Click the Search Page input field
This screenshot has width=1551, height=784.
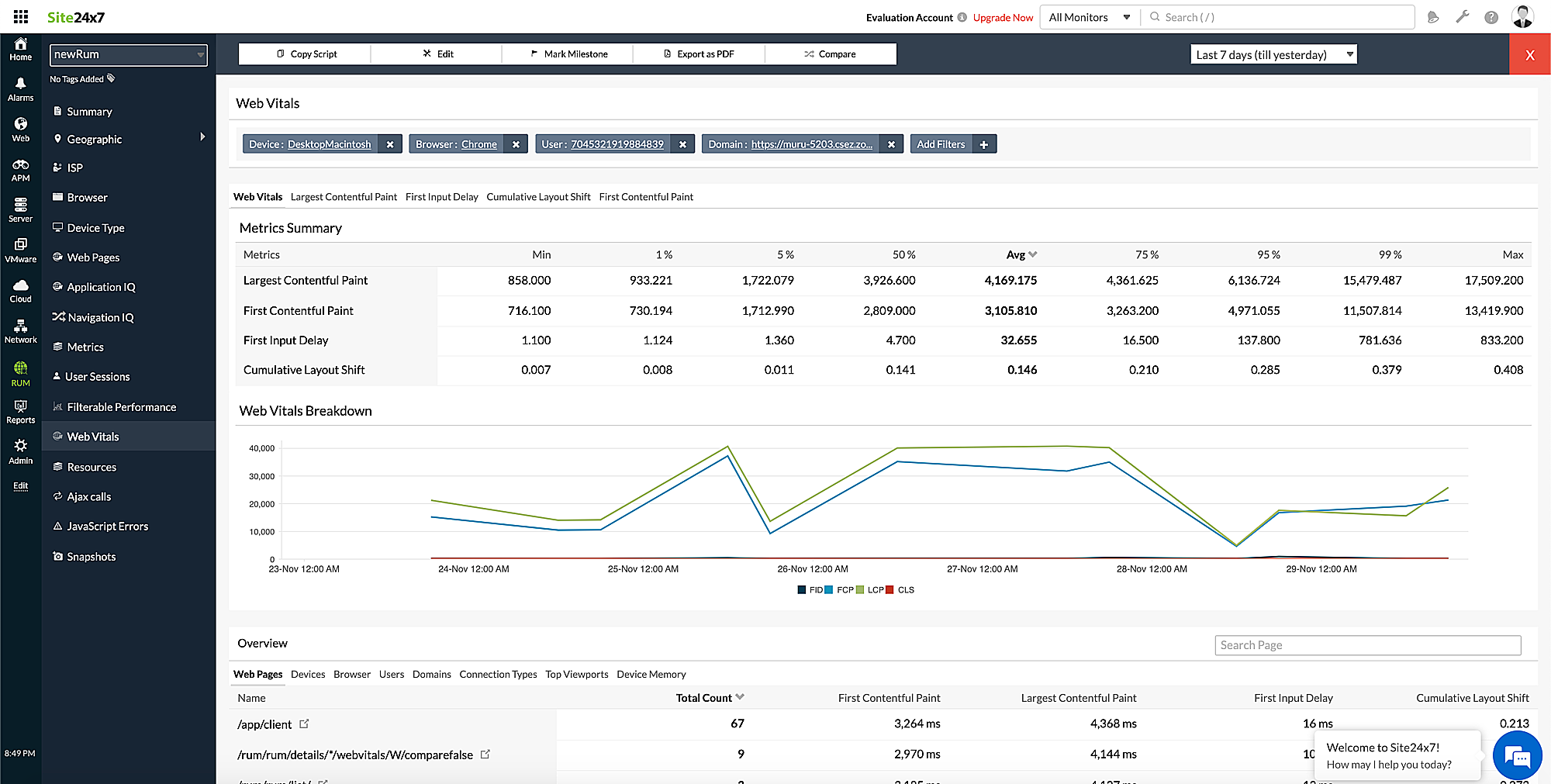coord(1367,645)
